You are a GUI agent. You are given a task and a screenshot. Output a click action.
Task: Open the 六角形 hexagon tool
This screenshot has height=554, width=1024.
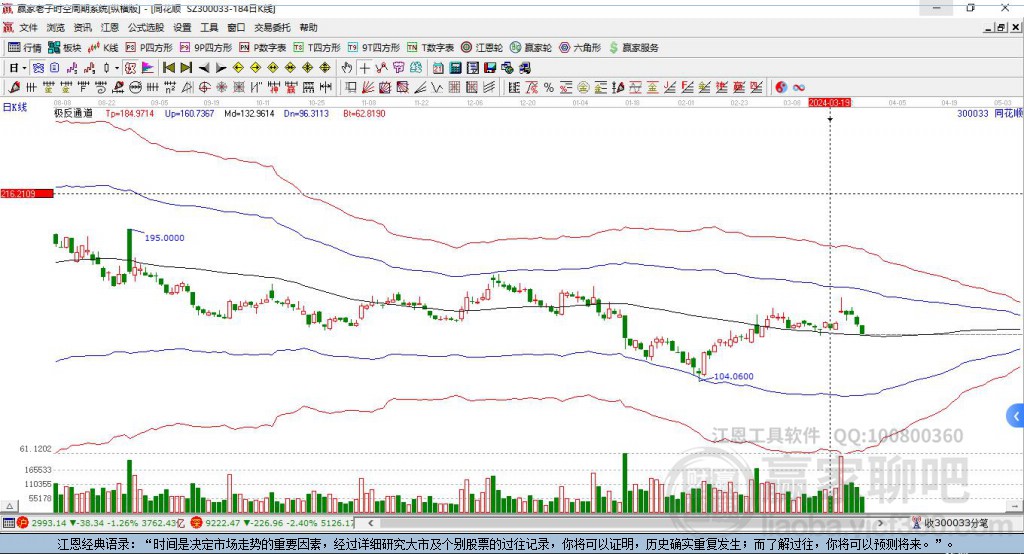click(580, 48)
